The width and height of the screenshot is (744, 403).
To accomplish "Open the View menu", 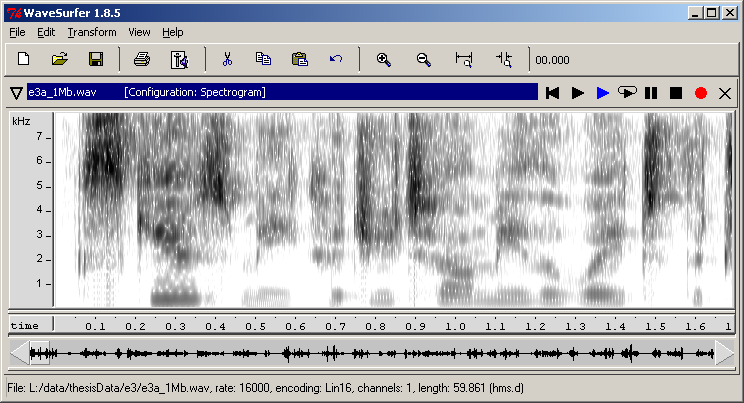I will (x=140, y=32).
